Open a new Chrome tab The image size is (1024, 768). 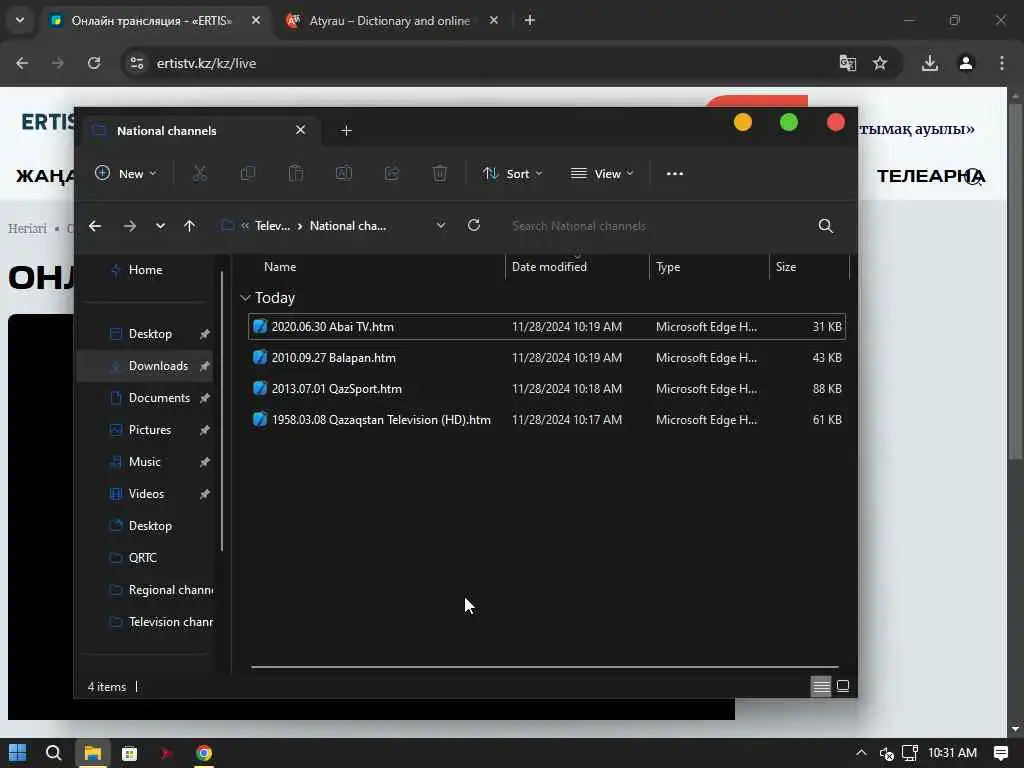[530, 20]
